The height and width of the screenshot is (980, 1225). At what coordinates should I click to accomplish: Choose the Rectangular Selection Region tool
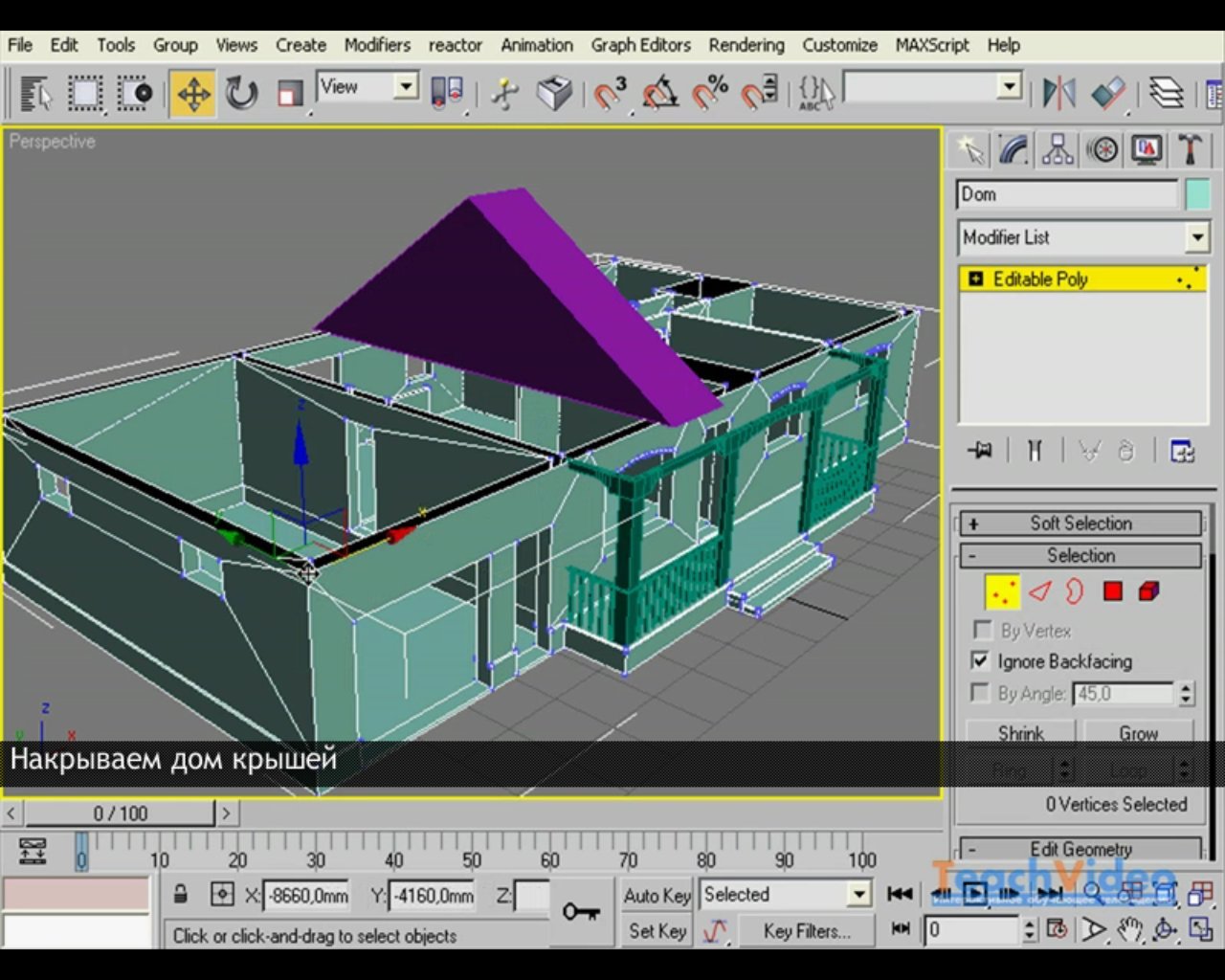[x=85, y=94]
